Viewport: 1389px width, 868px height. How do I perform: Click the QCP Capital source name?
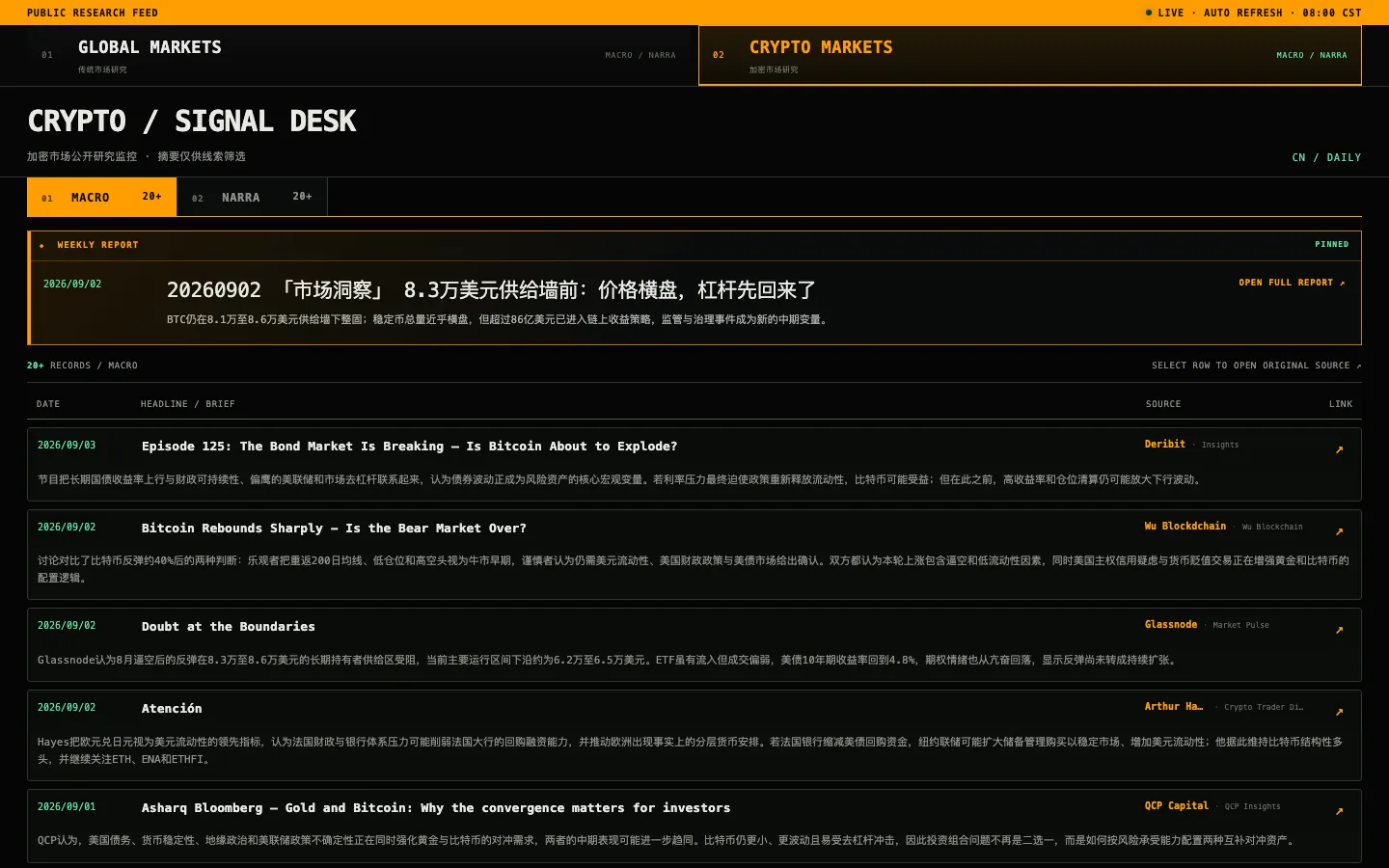pyautogui.click(x=1177, y=806)
